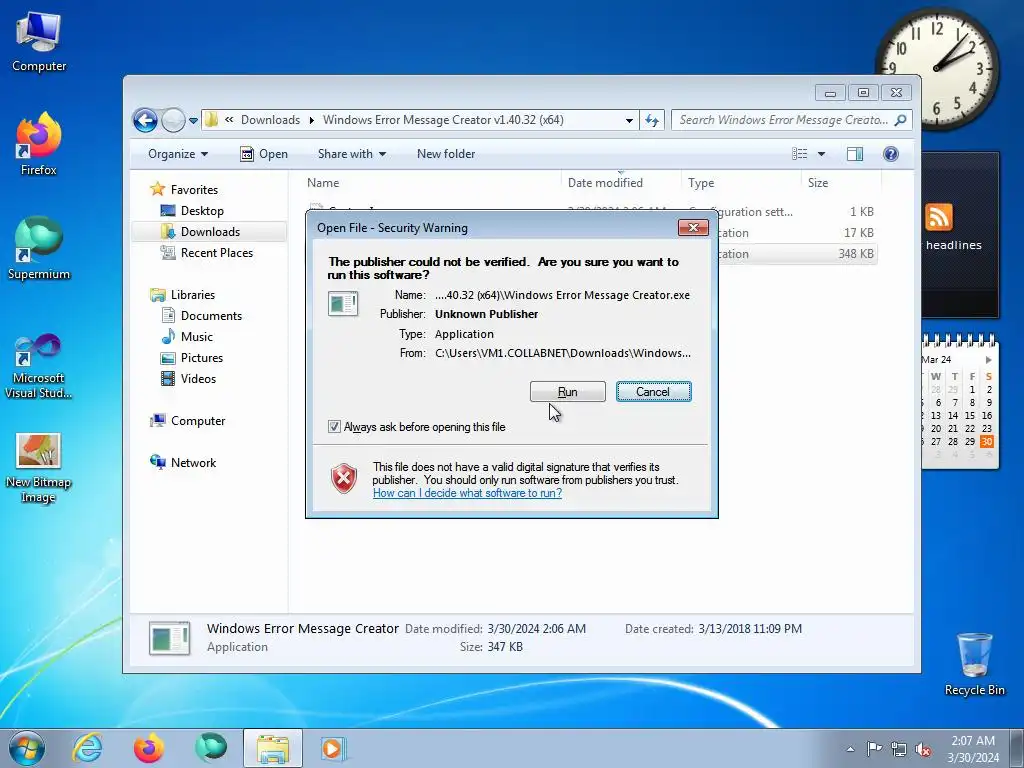Click New folder in the toolbar

446,154
